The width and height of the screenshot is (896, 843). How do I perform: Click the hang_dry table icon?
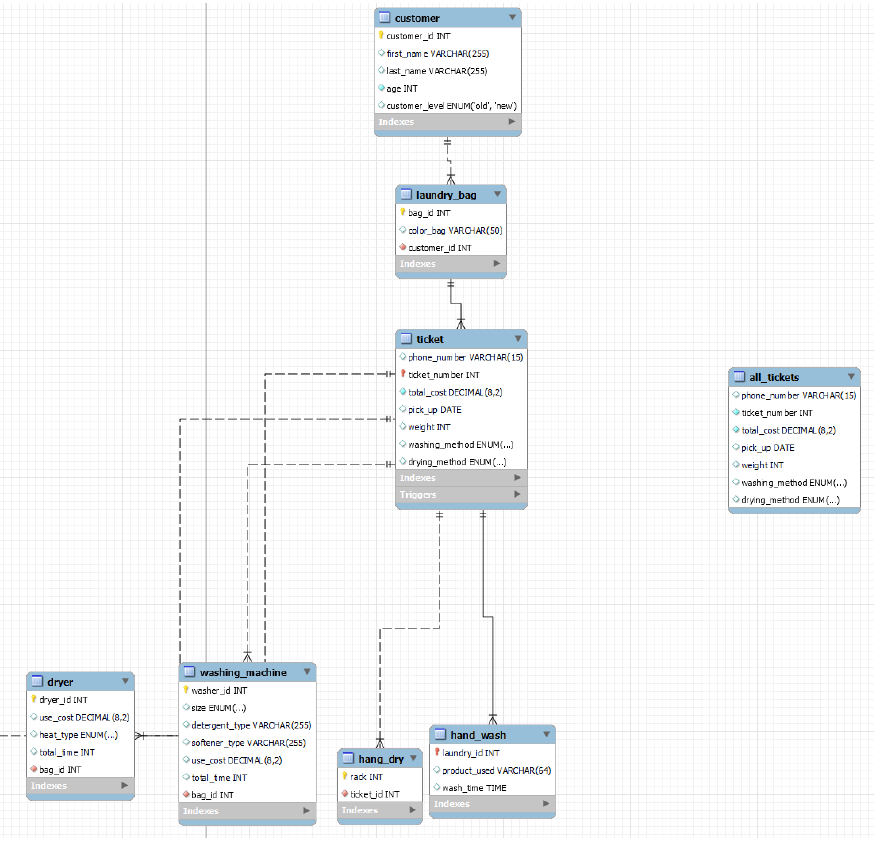click(x=347, y=759)
